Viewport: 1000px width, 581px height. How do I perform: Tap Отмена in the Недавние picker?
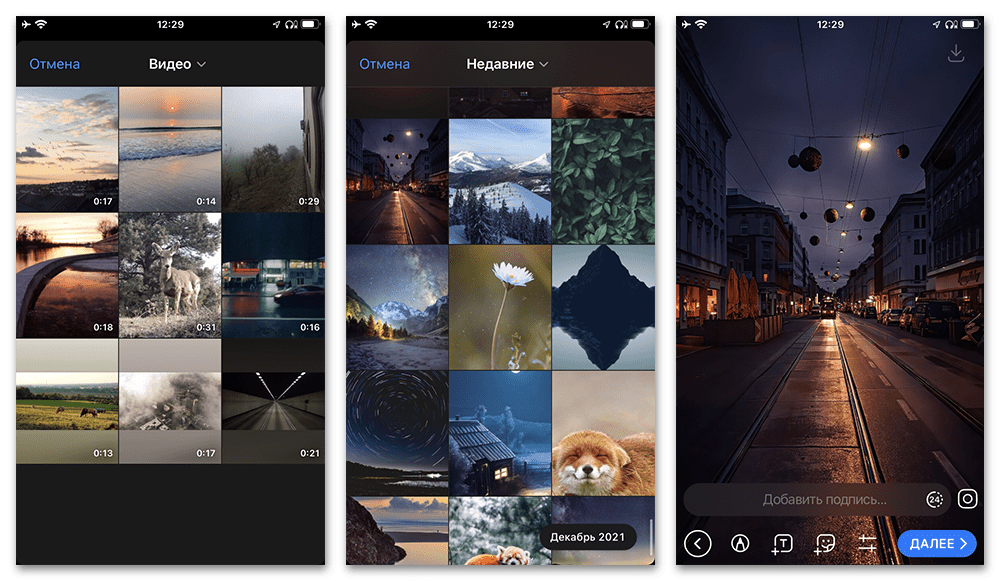(385, 64)
